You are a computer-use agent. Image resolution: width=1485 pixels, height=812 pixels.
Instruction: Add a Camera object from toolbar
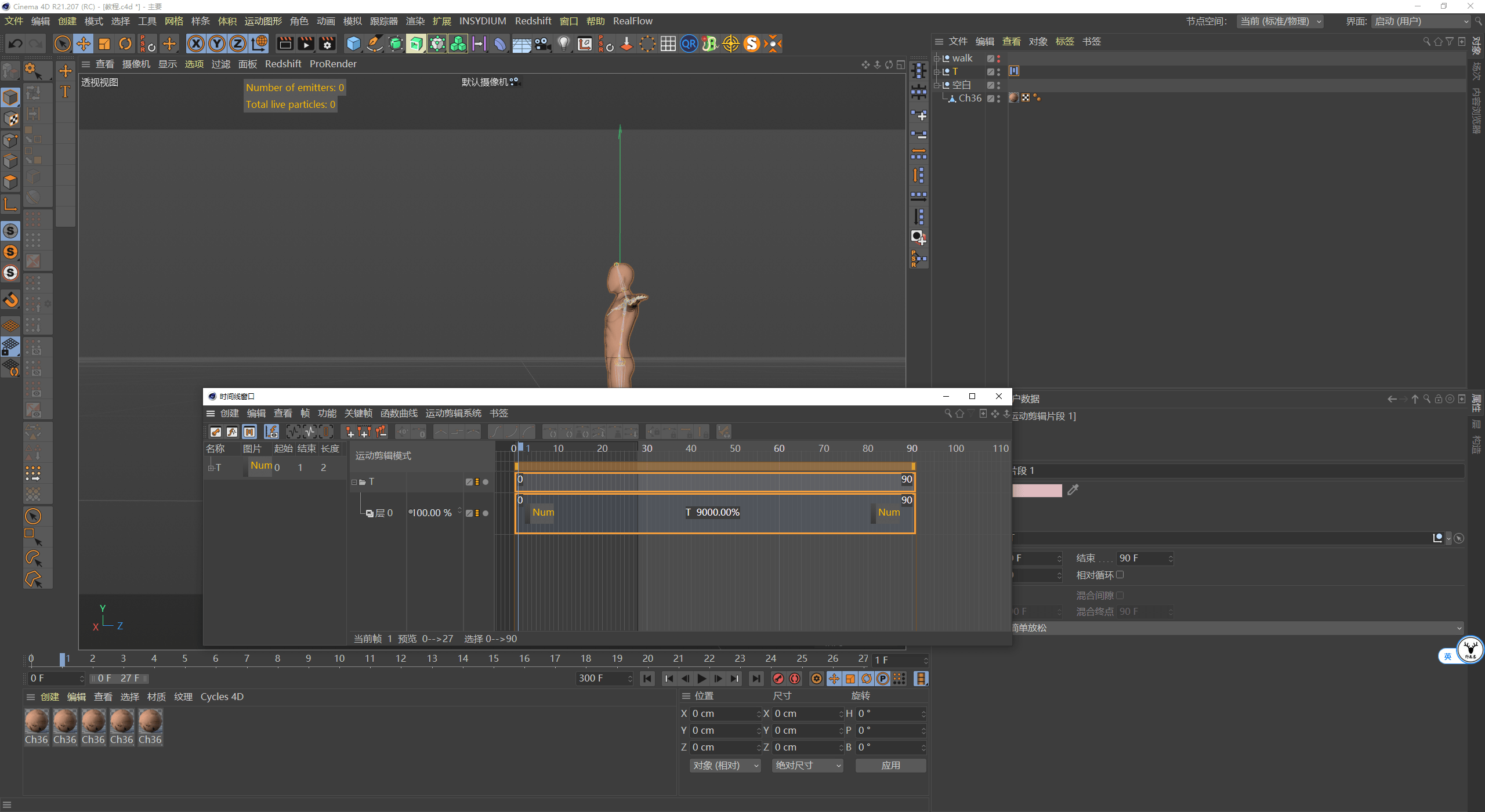(x=543, y=43)
